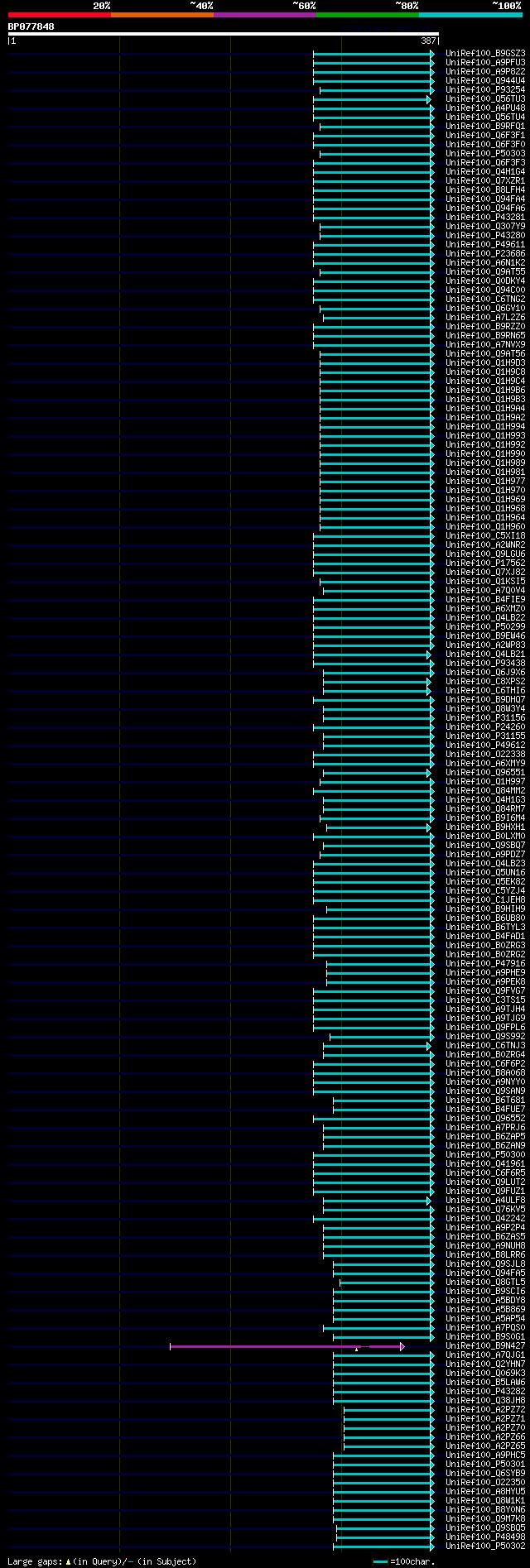Select the UniRef100_Q1H9D3 label
Viewport: 530px width, 1568px height.
point(485,362)
